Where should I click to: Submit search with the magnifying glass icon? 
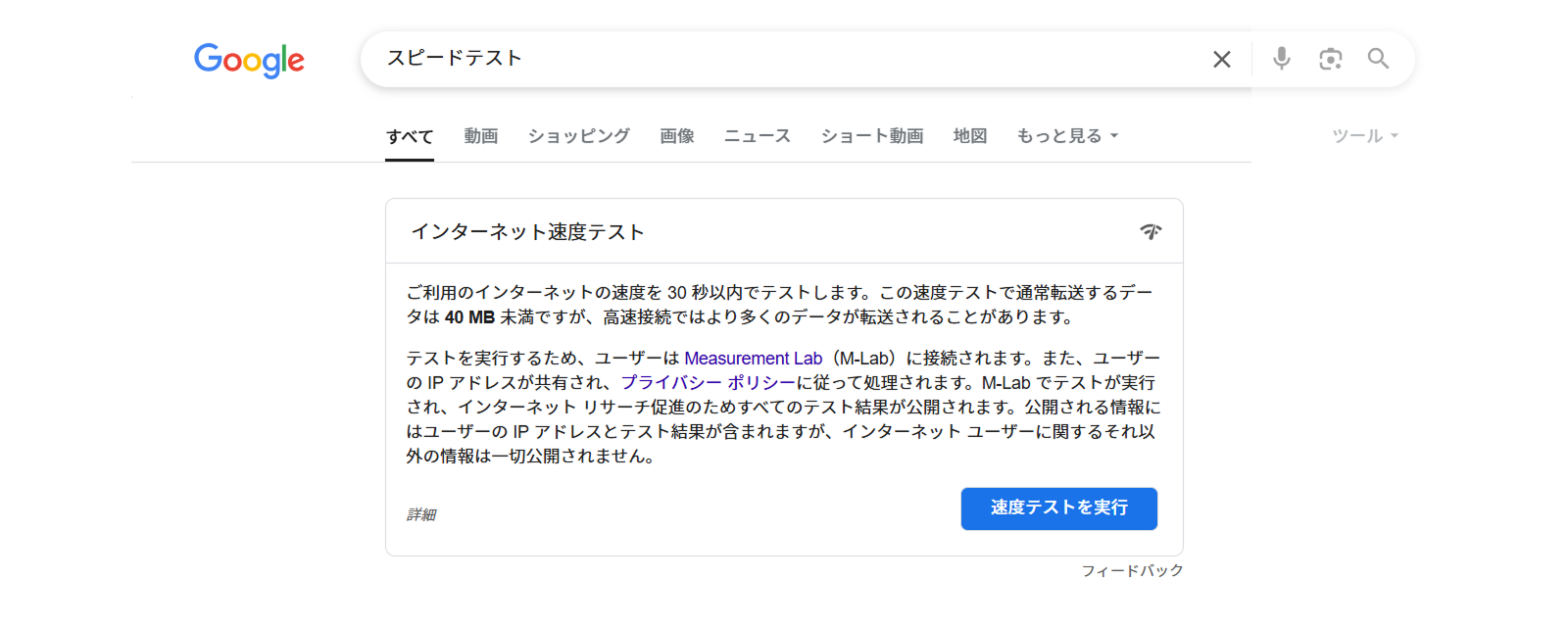[1378, 59]
